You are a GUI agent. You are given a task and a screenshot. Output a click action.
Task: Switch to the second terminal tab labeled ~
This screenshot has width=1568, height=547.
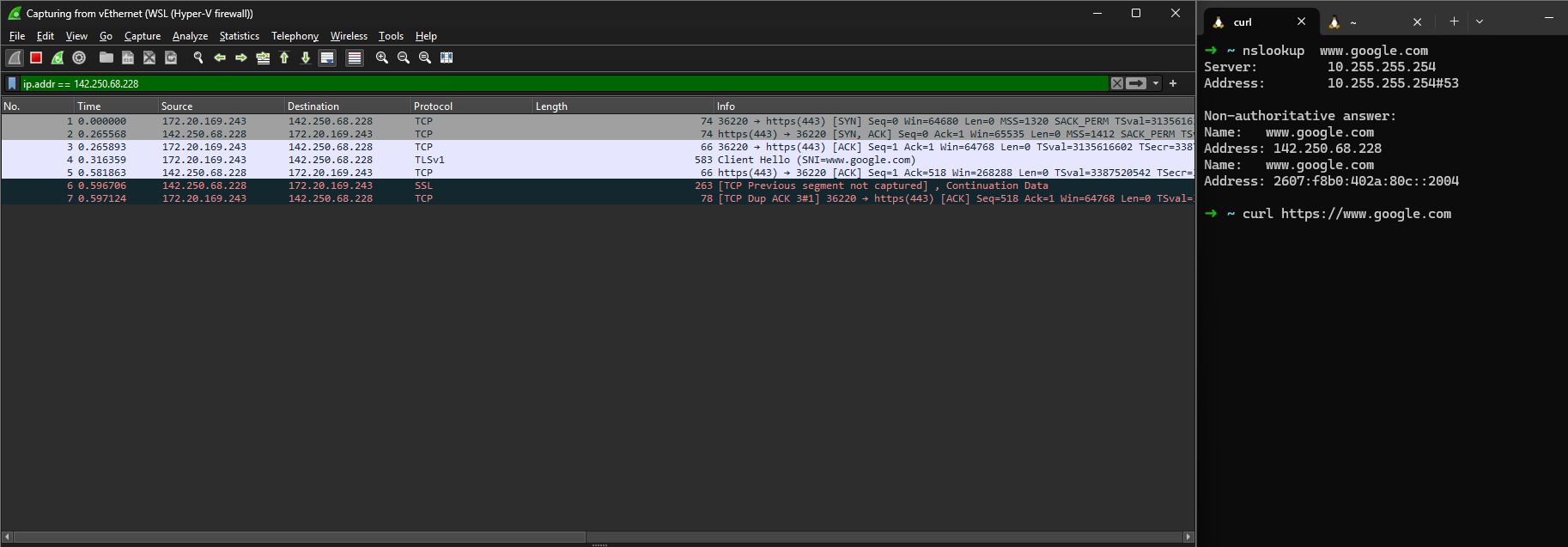coord(1374,22)
